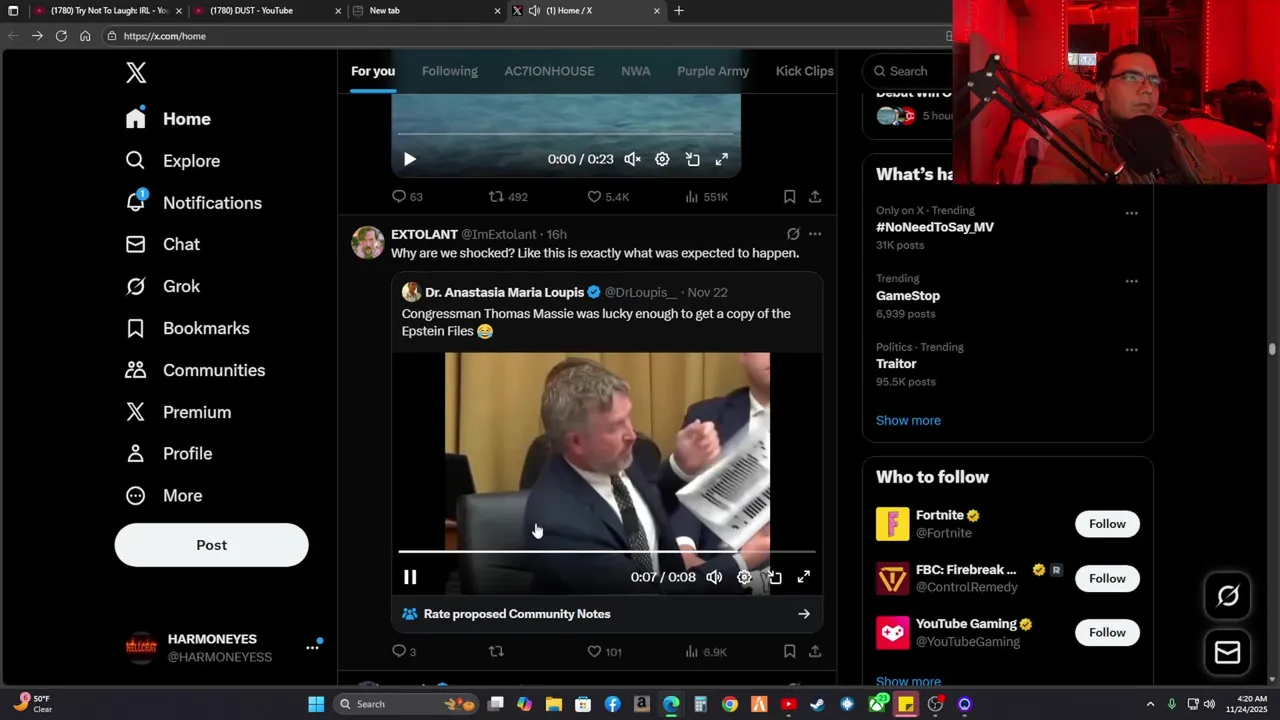Like the post with 5.4K likes
The width and height of the screenshot is (1280, 720).
click(x=608, y=197)
